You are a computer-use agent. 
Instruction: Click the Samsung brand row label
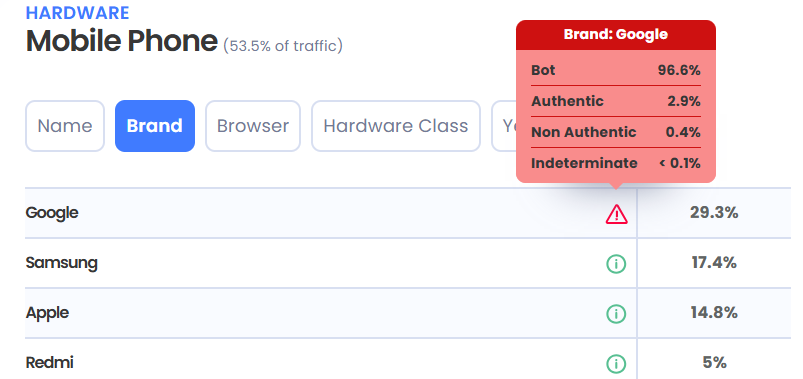[61, 263]
